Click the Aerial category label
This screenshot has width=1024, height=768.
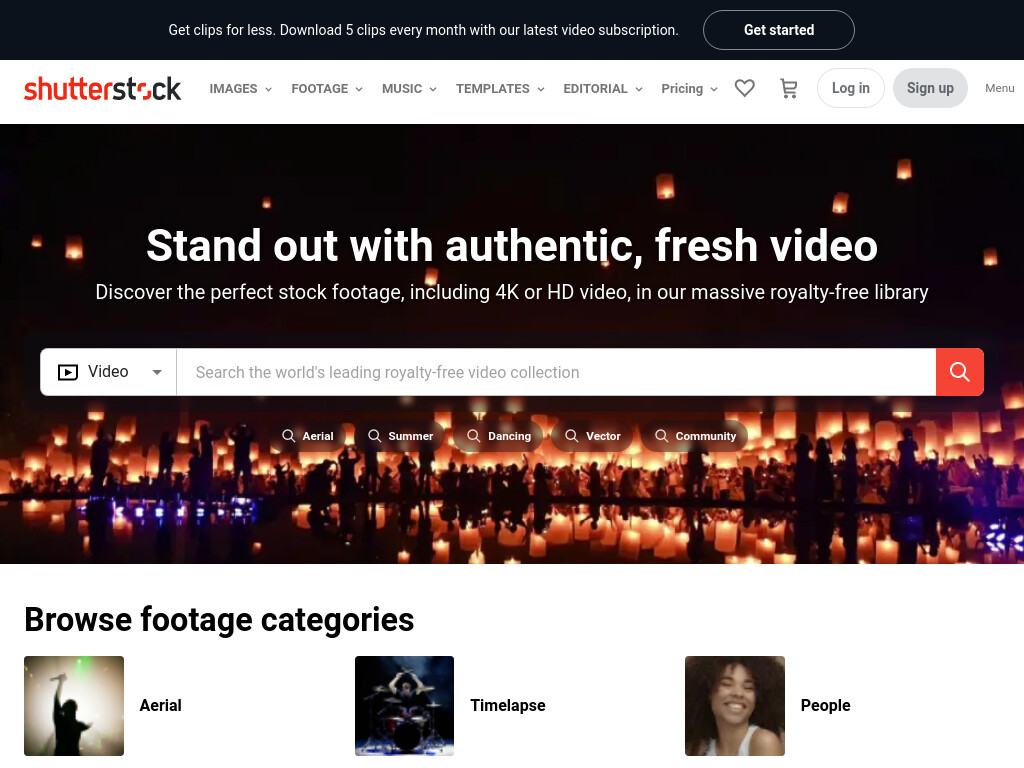[161, 705]
